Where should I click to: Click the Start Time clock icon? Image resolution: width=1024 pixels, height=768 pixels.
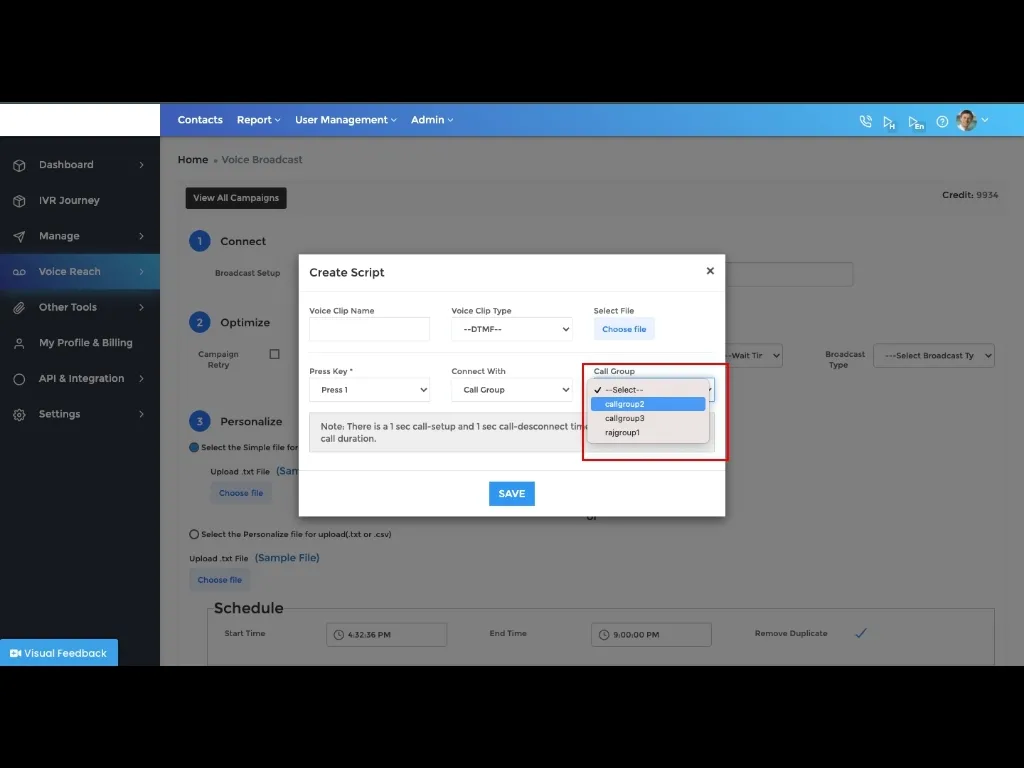338,635
